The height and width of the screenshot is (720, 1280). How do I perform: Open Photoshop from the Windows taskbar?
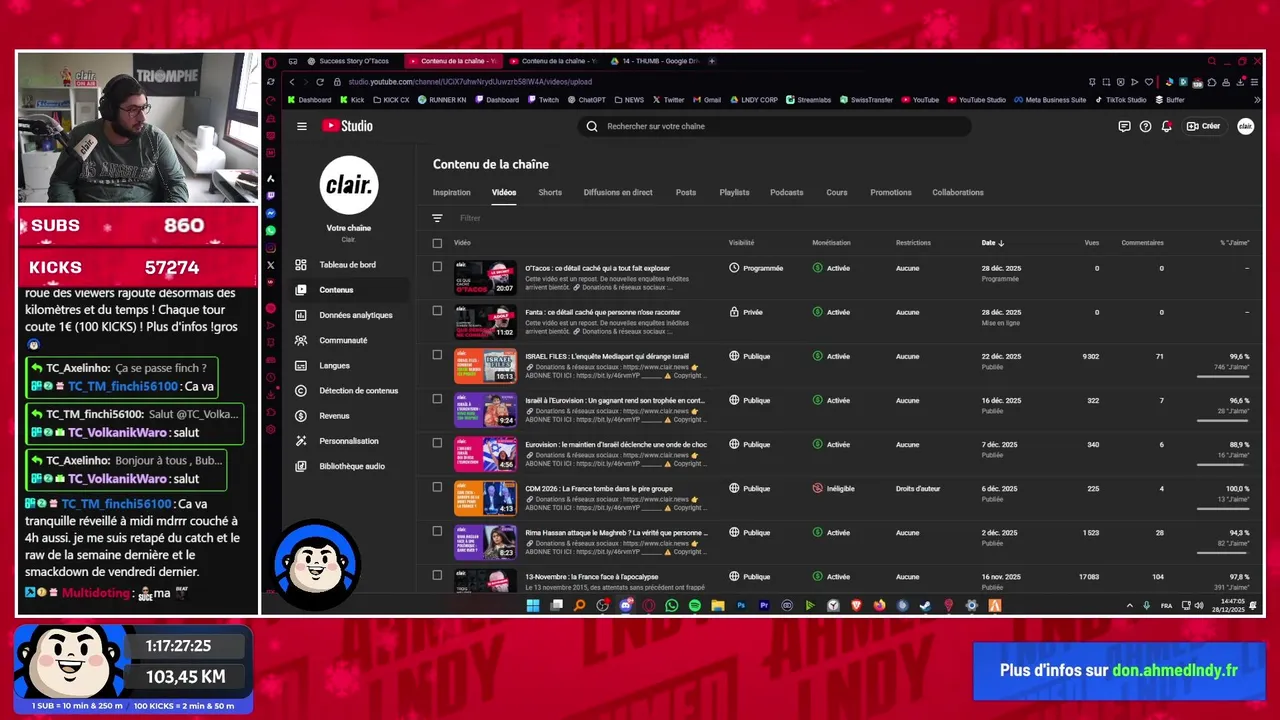tap(741, 605)
